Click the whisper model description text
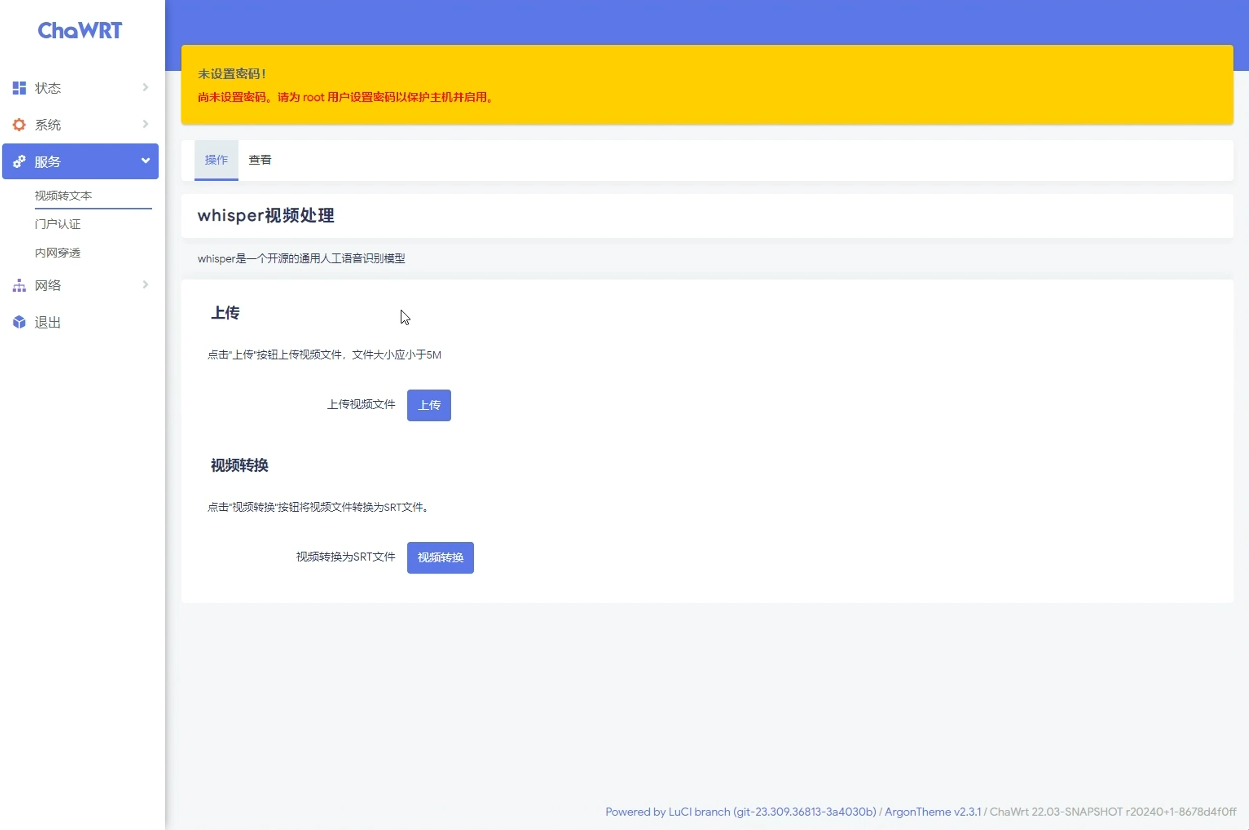1249x830 pixels. point(301,259)
